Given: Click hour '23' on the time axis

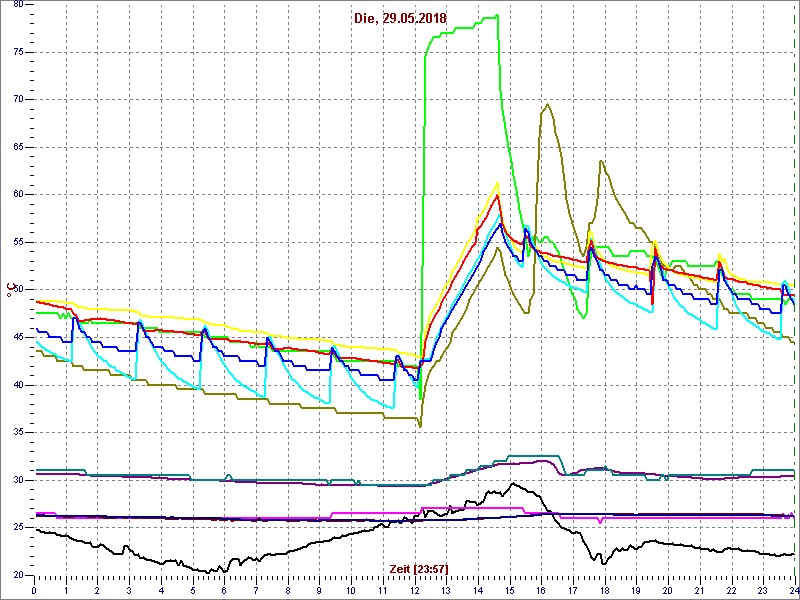Looking at the screenshot, I should click(763, 590).
